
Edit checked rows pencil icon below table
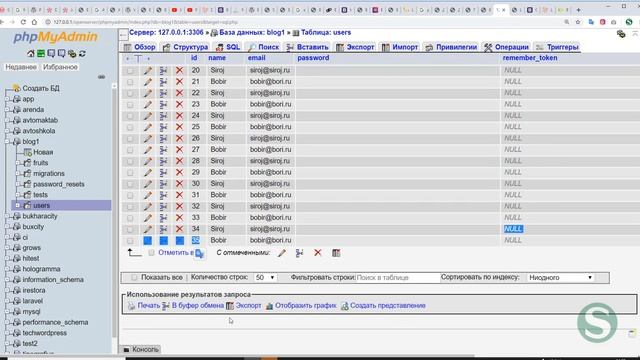[x=282, y=253]
